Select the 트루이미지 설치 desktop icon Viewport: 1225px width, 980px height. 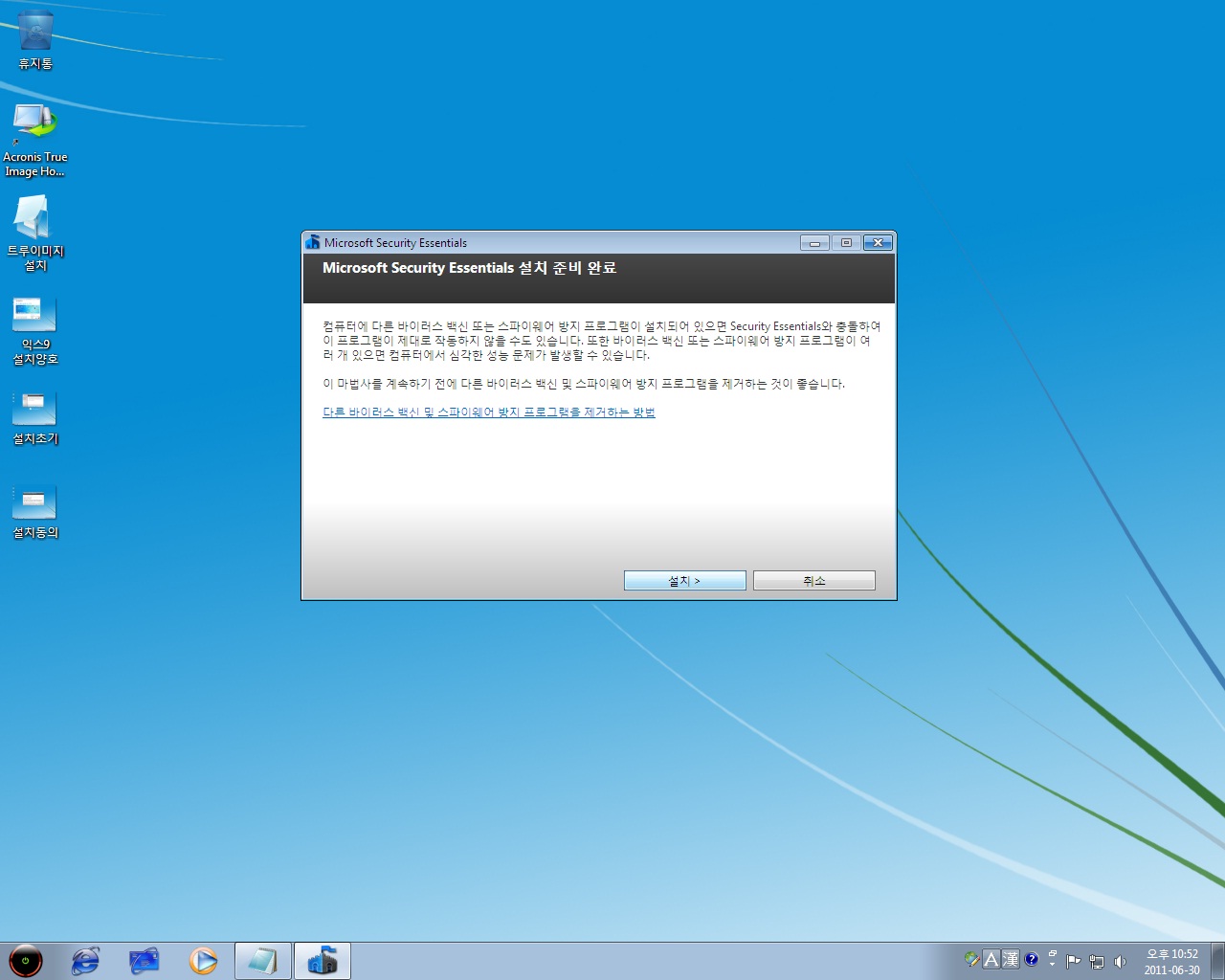35,233
